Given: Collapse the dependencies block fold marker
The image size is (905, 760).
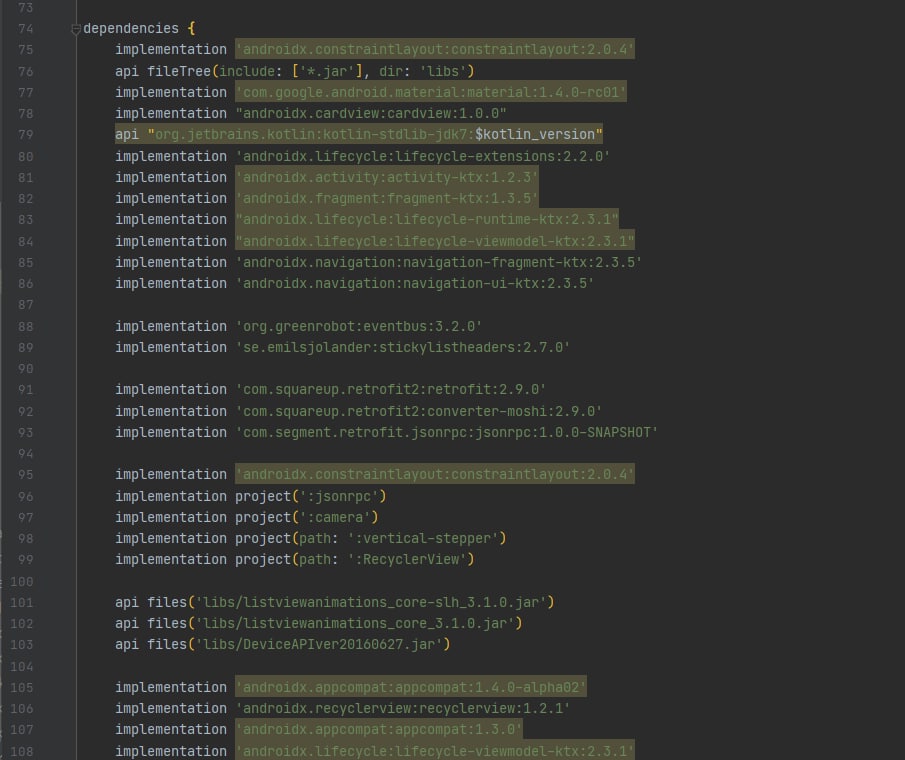Looking at the screenshot, I should [76, 29].
